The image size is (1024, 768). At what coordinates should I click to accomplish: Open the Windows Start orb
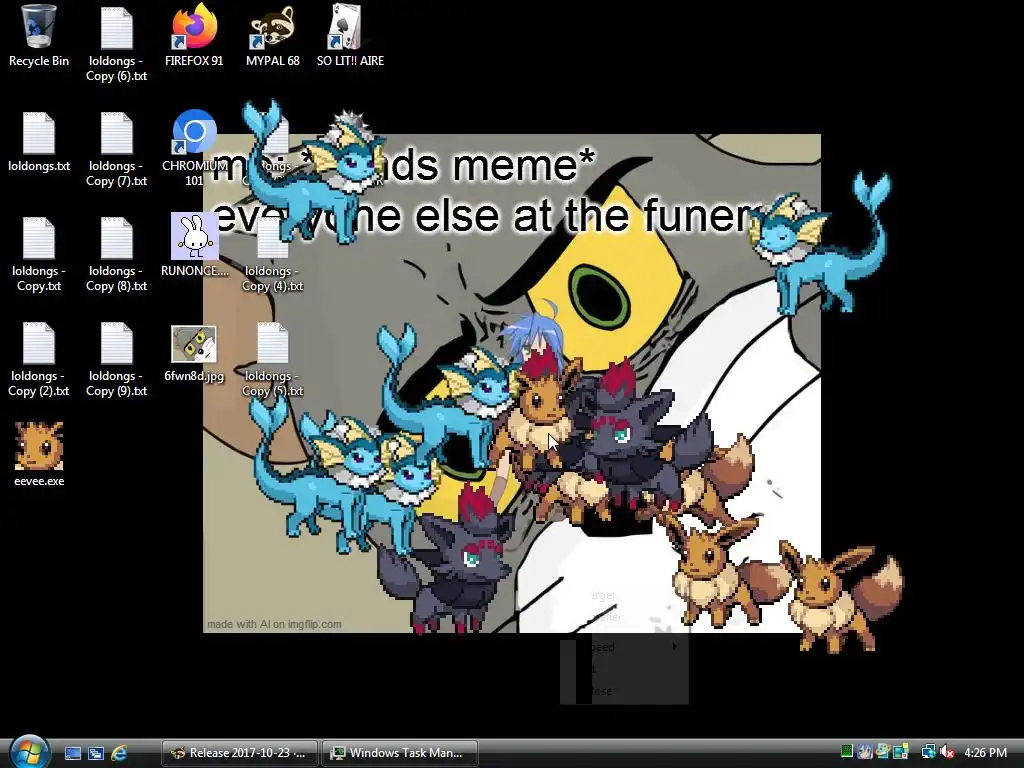click(x=29, y=752)
